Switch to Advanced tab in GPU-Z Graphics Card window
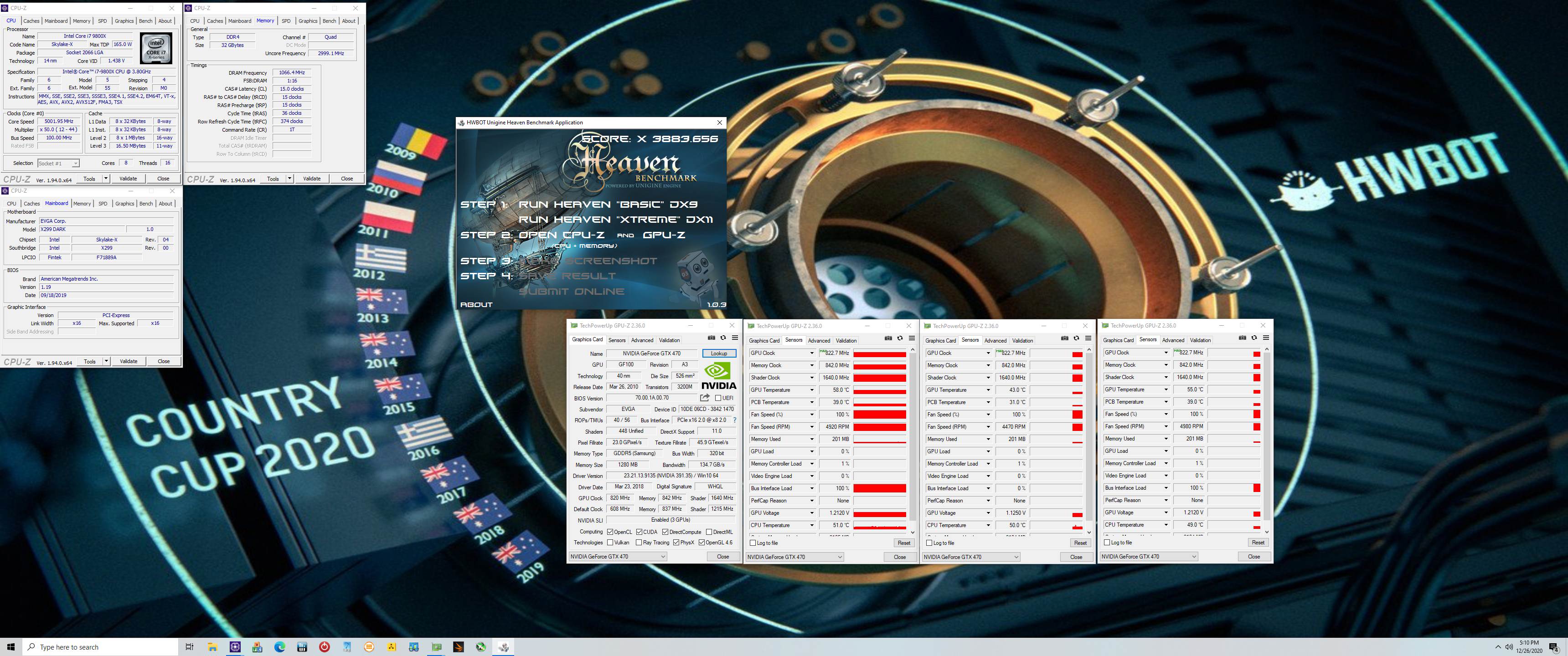Screen dimensions: 1568x656 (642, 340)
